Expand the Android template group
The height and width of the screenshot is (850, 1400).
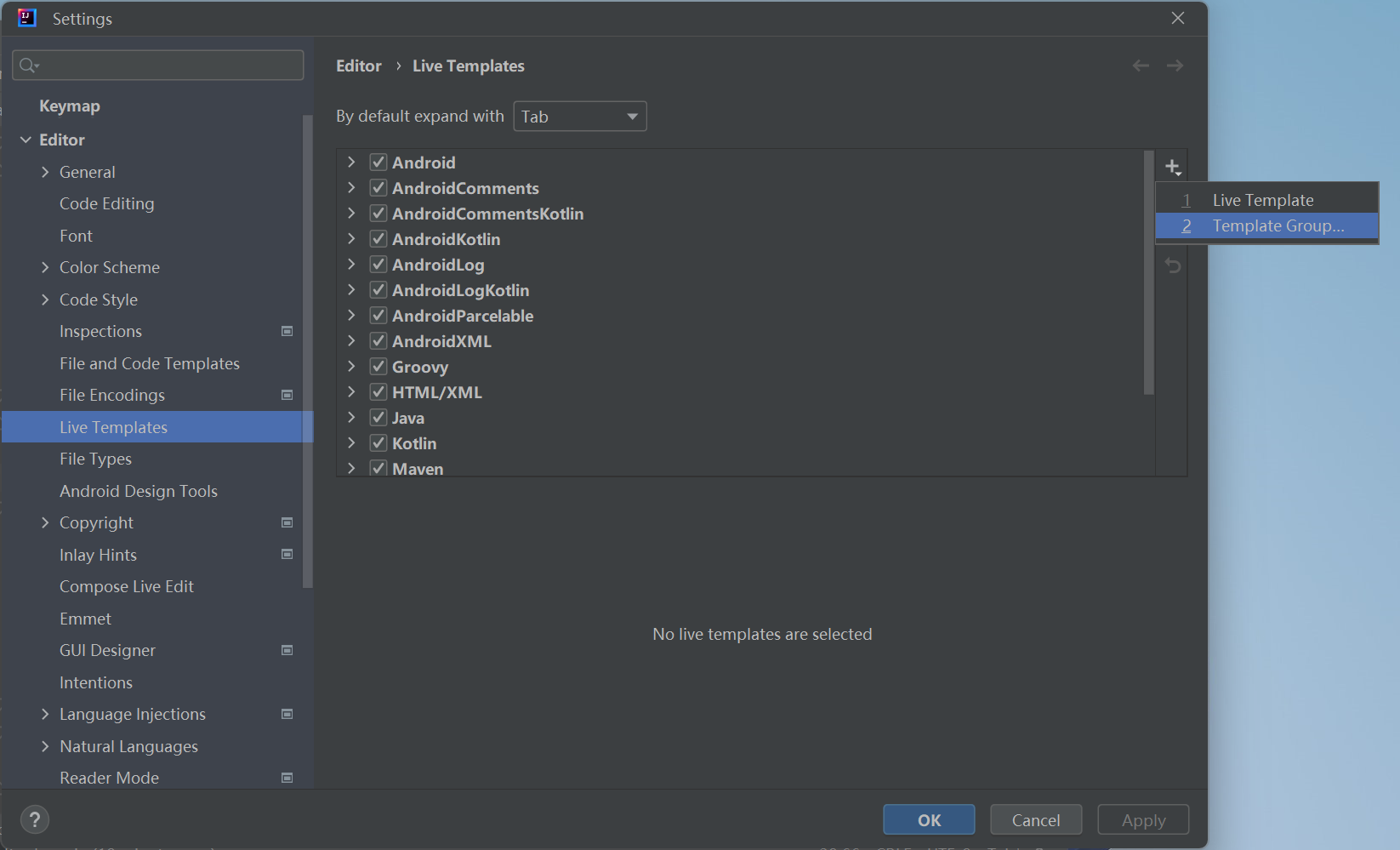point(351,162)
